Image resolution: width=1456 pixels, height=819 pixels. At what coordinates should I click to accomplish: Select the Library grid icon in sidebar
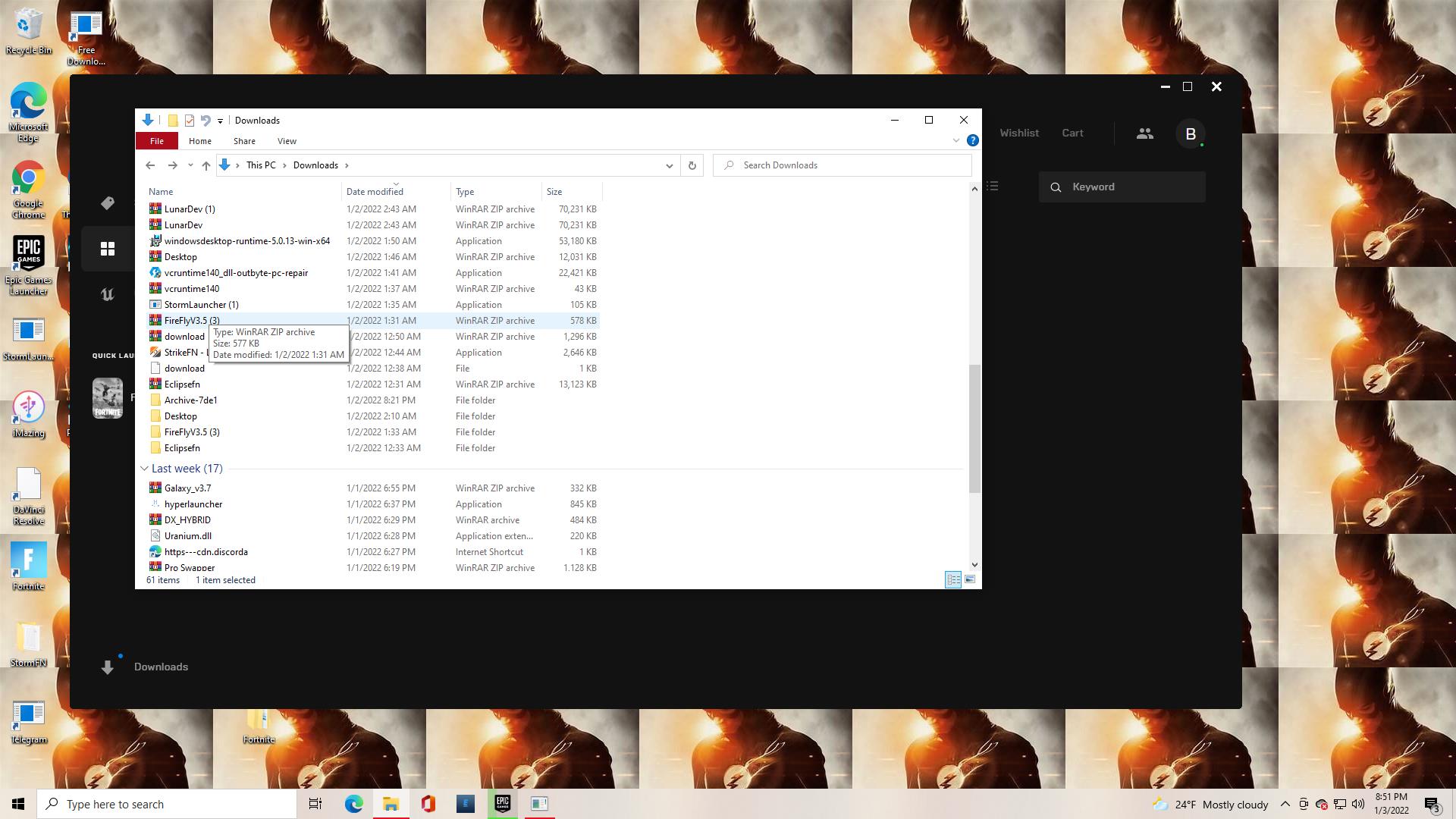(x=108, y=249)
